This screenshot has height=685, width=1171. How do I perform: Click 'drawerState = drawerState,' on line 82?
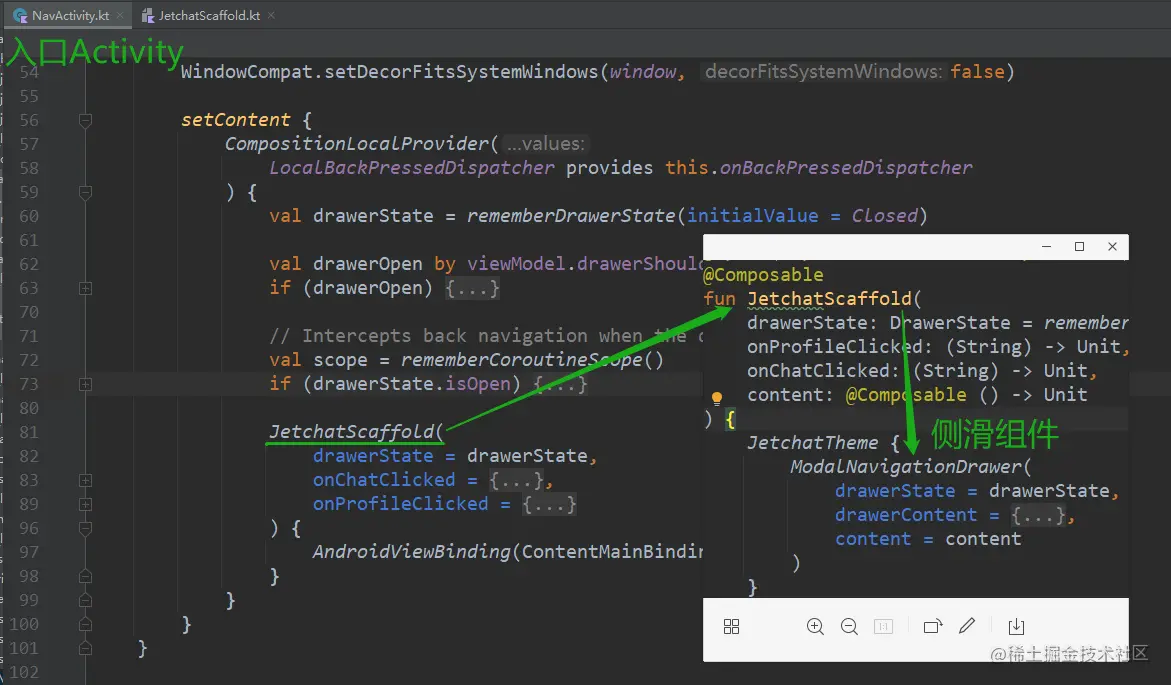(x=455, y=456)
